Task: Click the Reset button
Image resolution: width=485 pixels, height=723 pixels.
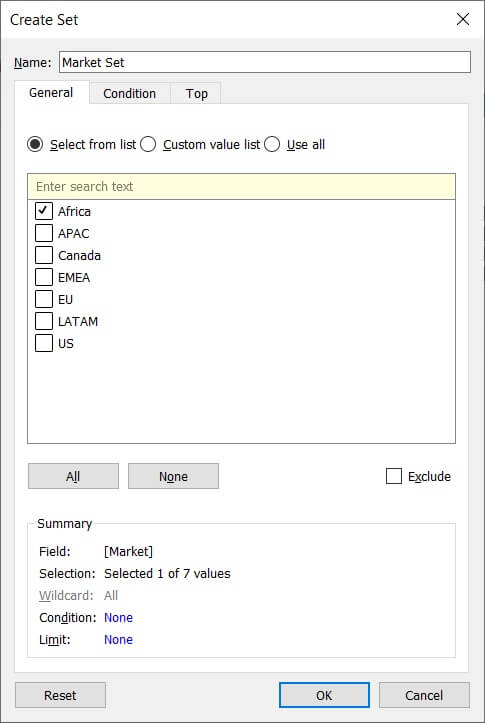Action: (x=60, y=695)
